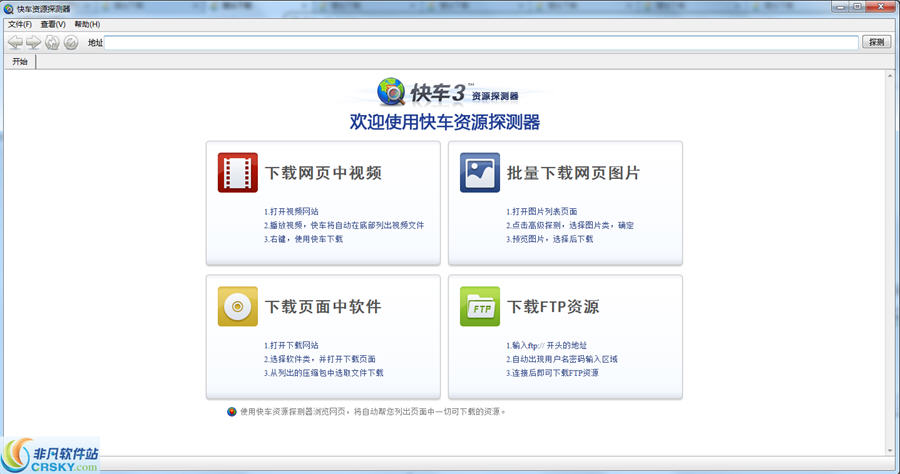Click the text 1.输入ftp://开头的地址
The image size is (900, 474).
(546, 345)
